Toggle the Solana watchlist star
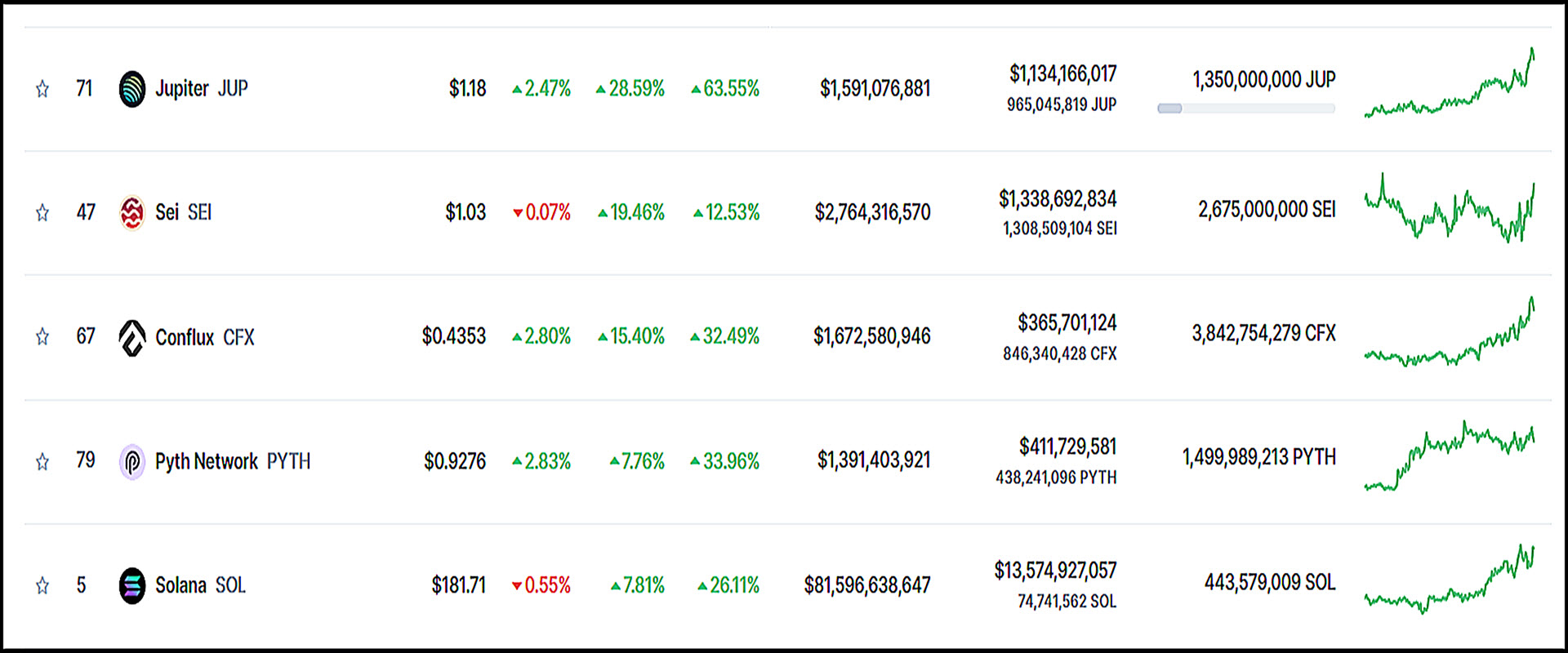 [42, 585]
